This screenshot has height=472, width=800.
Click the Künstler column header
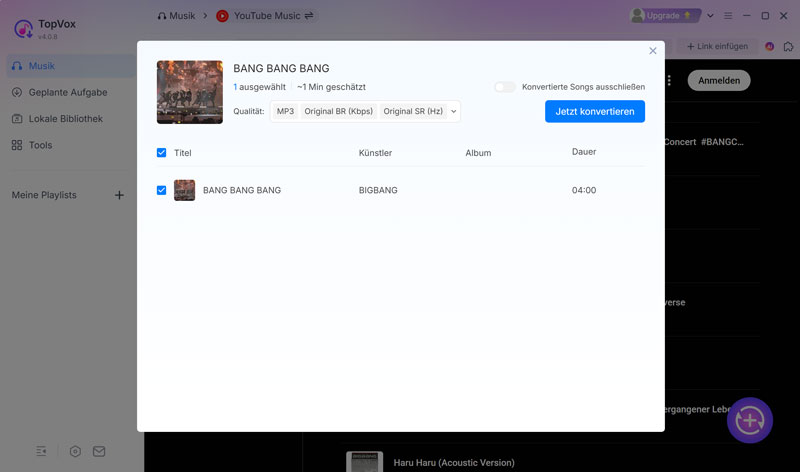point(375,153)
